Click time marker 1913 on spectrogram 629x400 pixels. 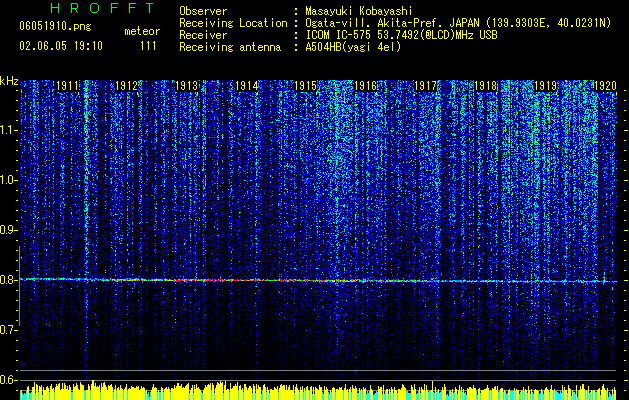pos(187,86)
